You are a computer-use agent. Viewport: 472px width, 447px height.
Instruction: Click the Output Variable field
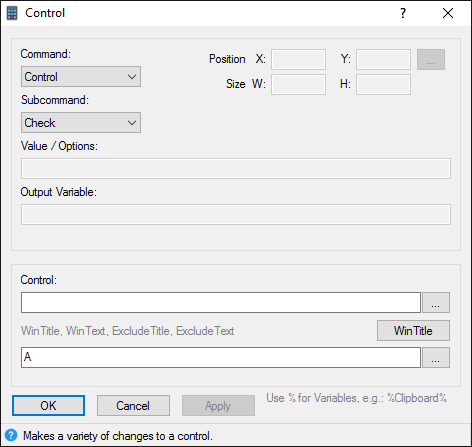(x=236, y=215)
